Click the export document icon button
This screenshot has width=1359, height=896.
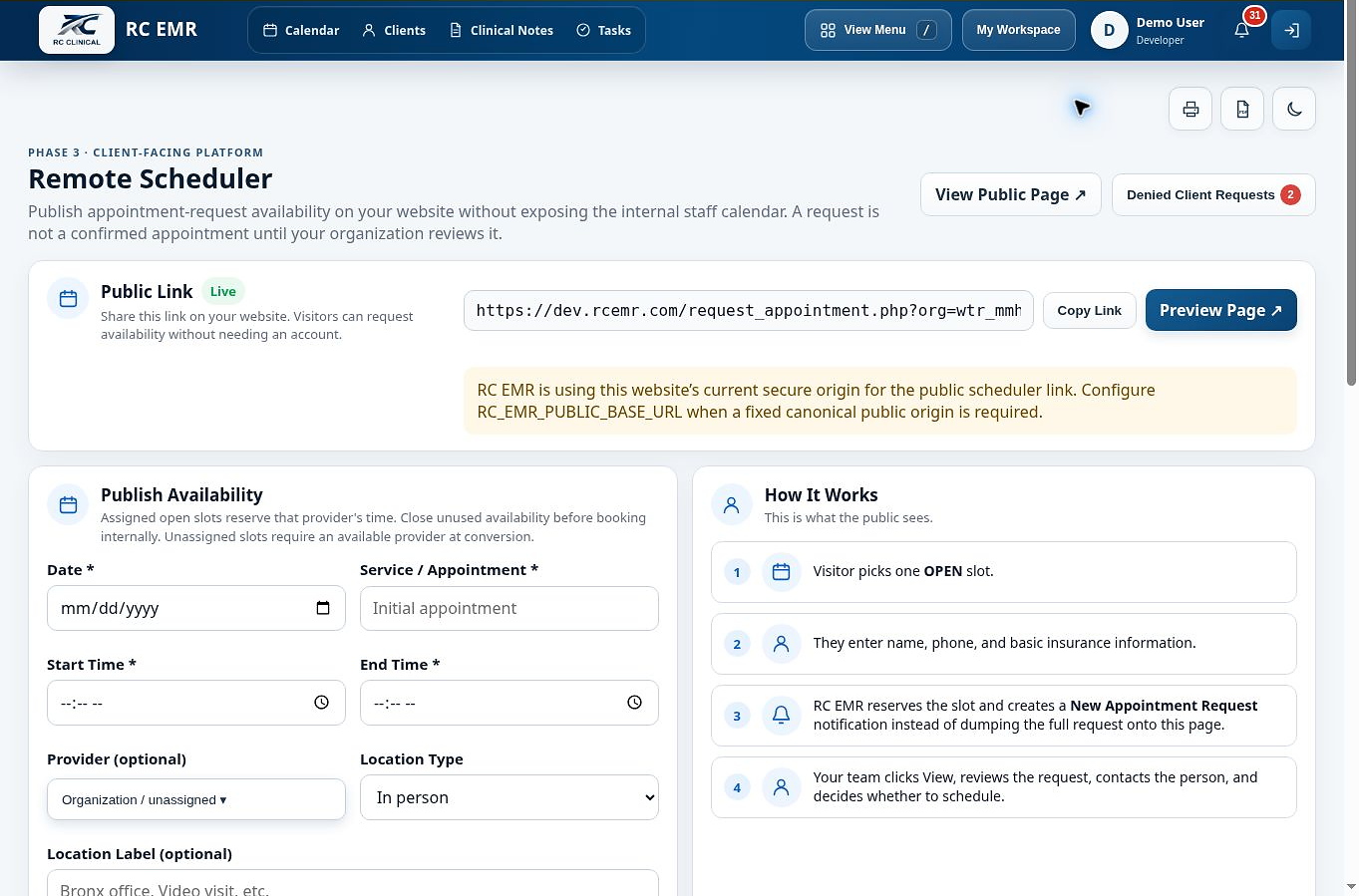[1242, 109]
